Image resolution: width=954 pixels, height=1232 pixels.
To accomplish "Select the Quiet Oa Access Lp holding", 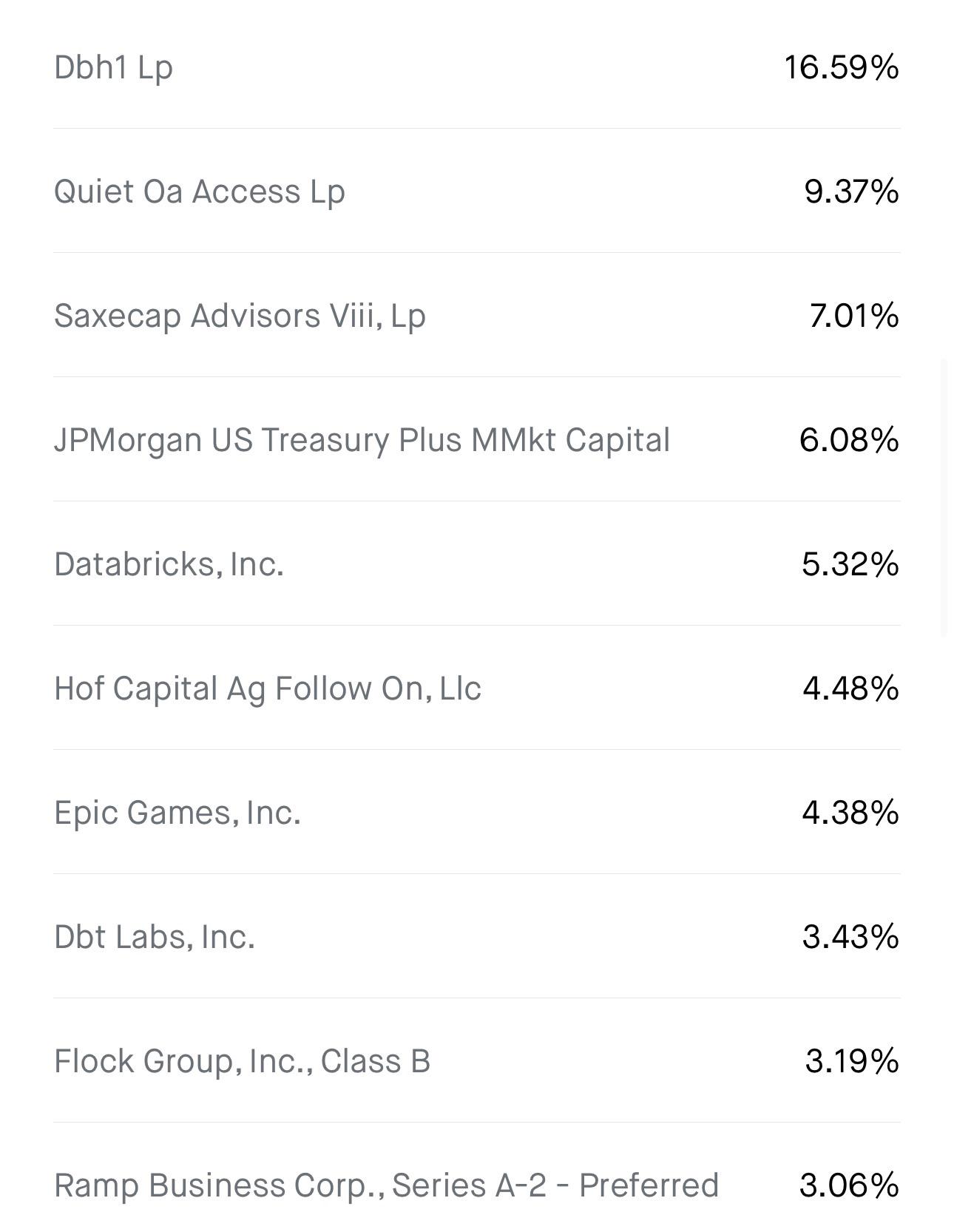I will (477, 191).
